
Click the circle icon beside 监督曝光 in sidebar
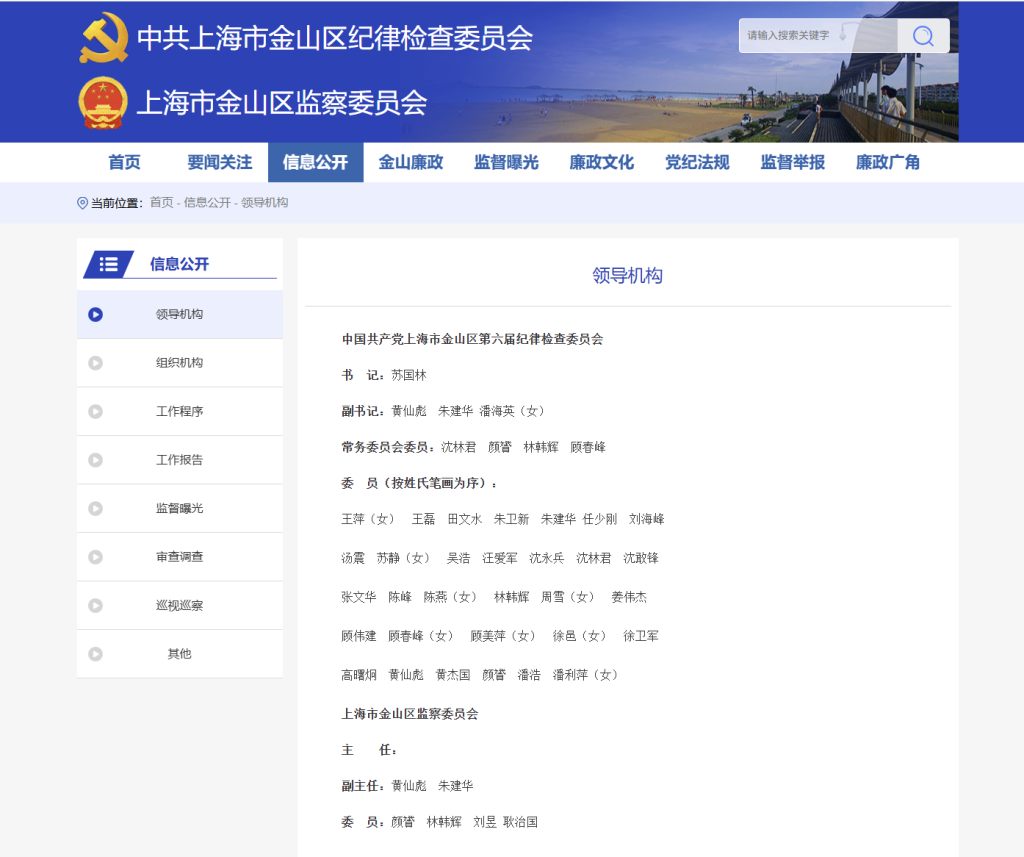96,508
